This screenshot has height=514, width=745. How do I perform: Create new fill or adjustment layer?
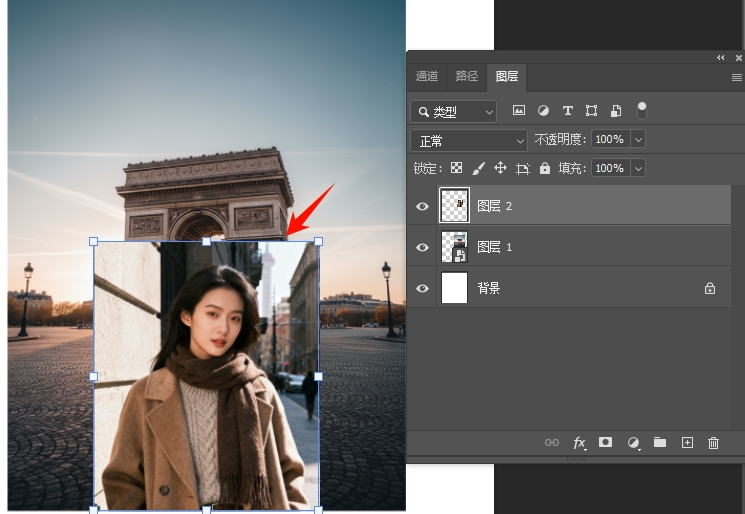pyautogui.click(x=633, y=442)
